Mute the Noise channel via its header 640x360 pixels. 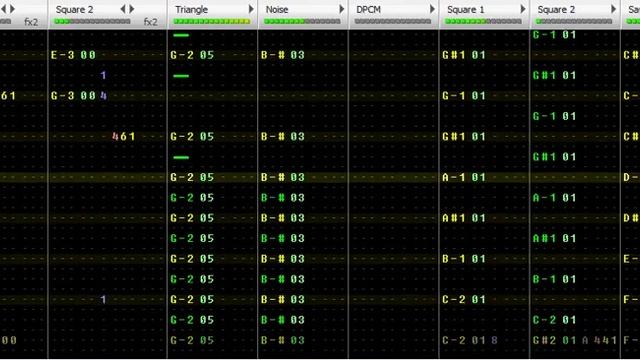[277, 9]
